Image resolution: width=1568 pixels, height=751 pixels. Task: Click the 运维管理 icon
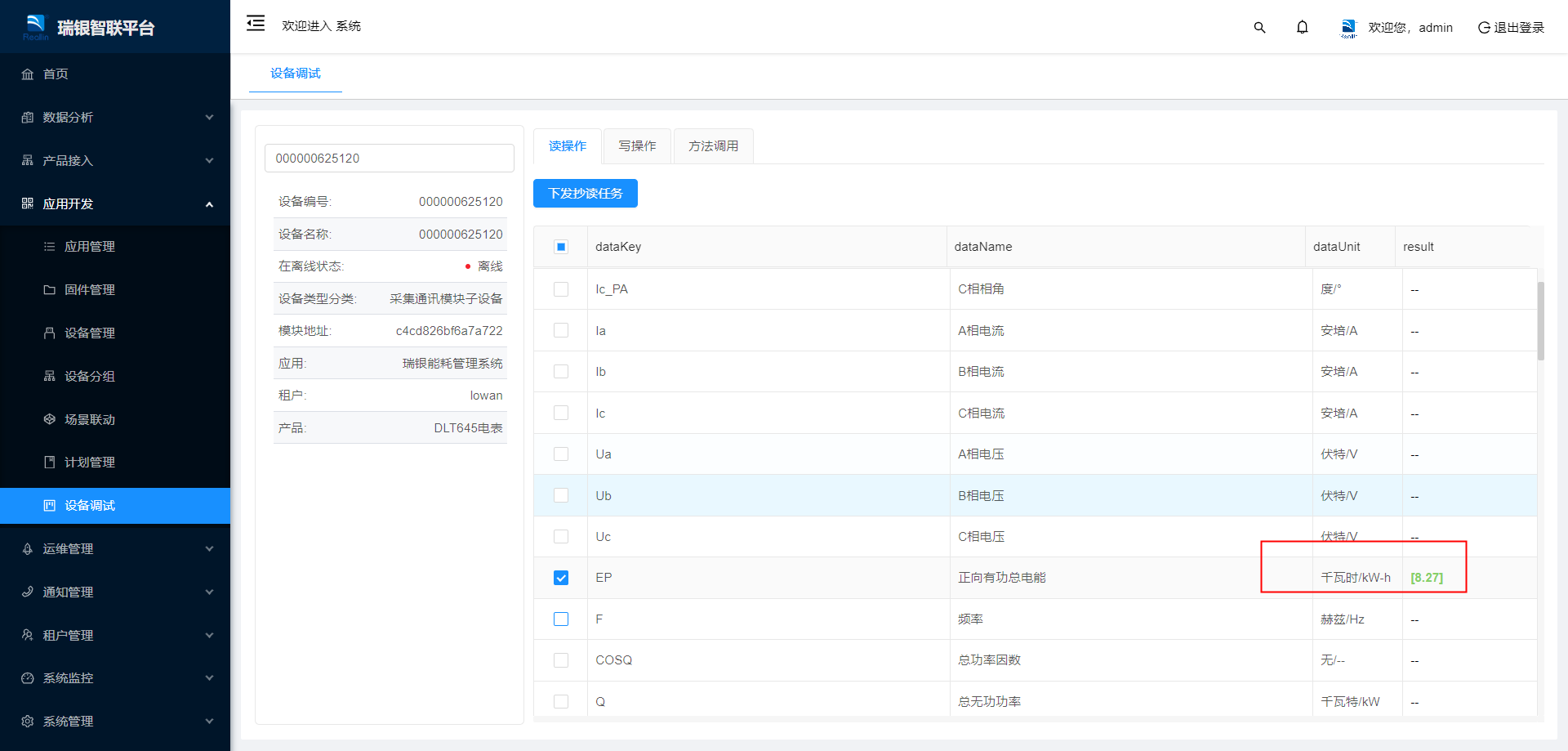tap(28, 549)
